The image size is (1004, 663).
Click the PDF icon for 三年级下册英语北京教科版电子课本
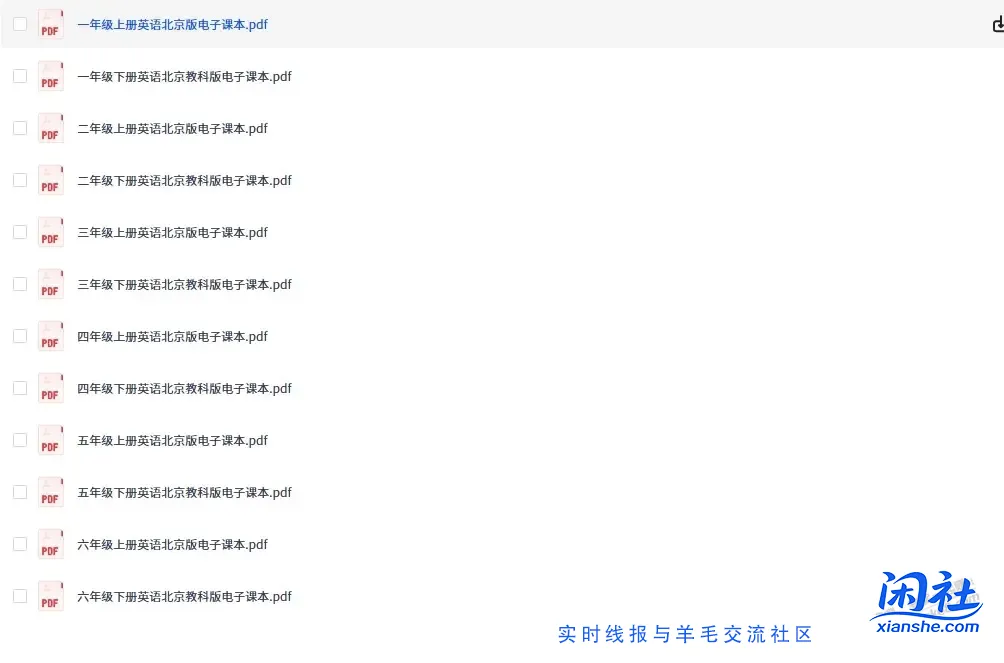click(x=50, y=284)
